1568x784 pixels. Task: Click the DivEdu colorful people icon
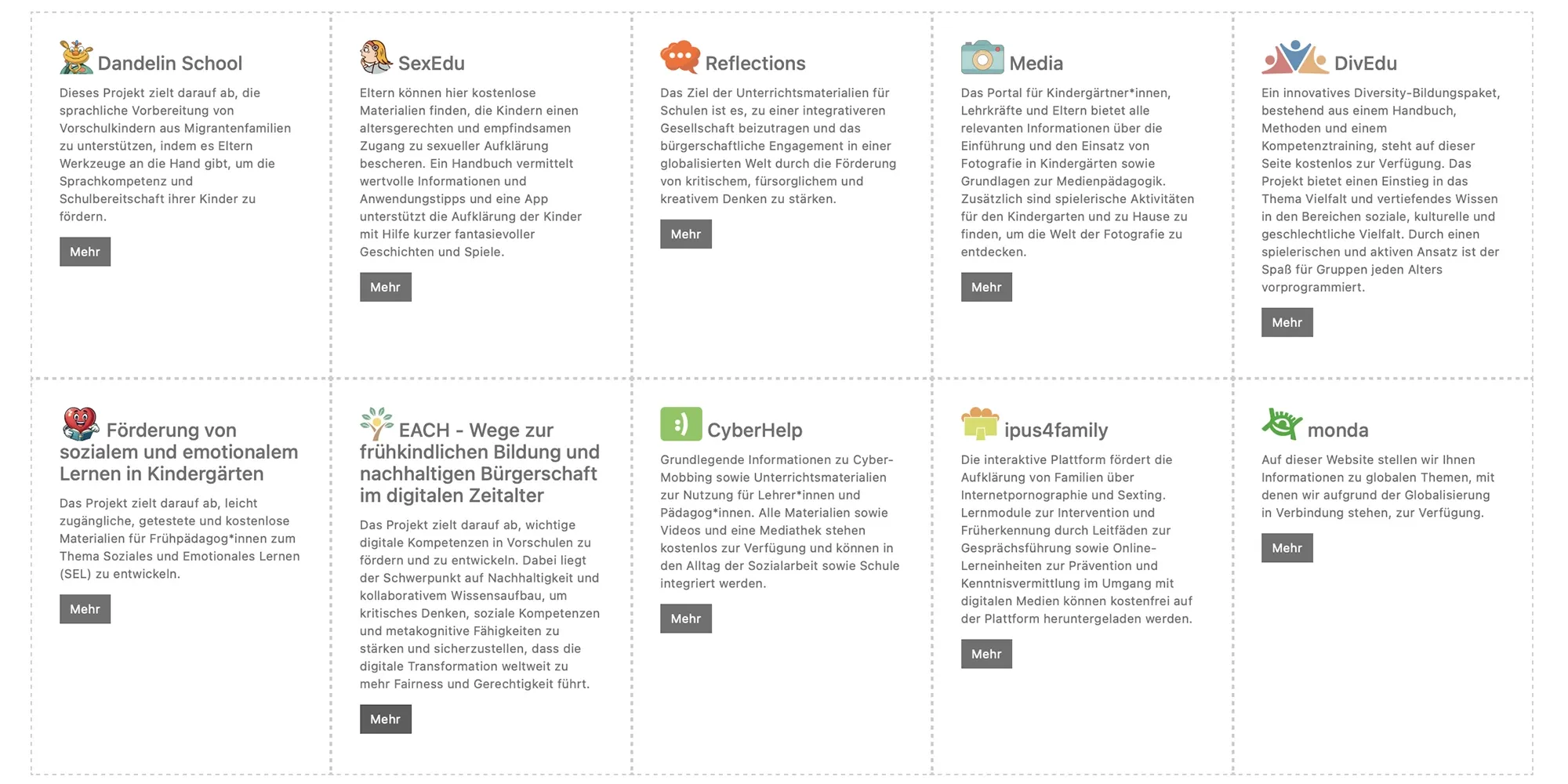(x=1294, y=57)
